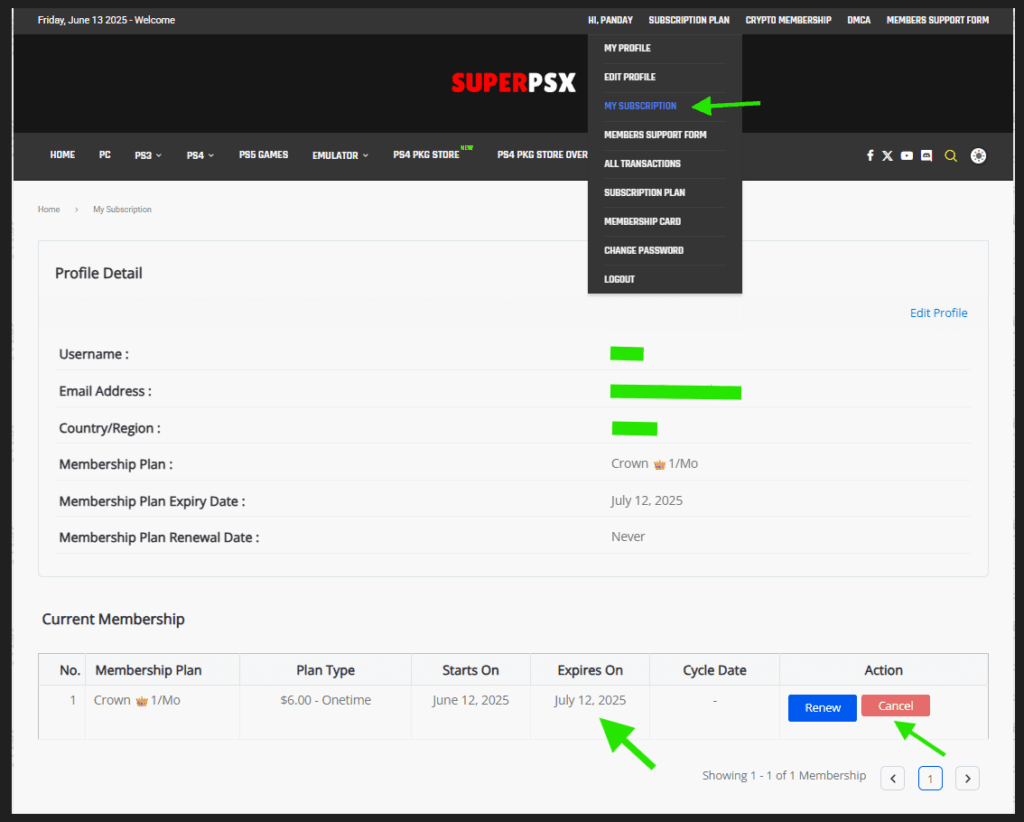Select page 1 in pagination

[930, 778]
